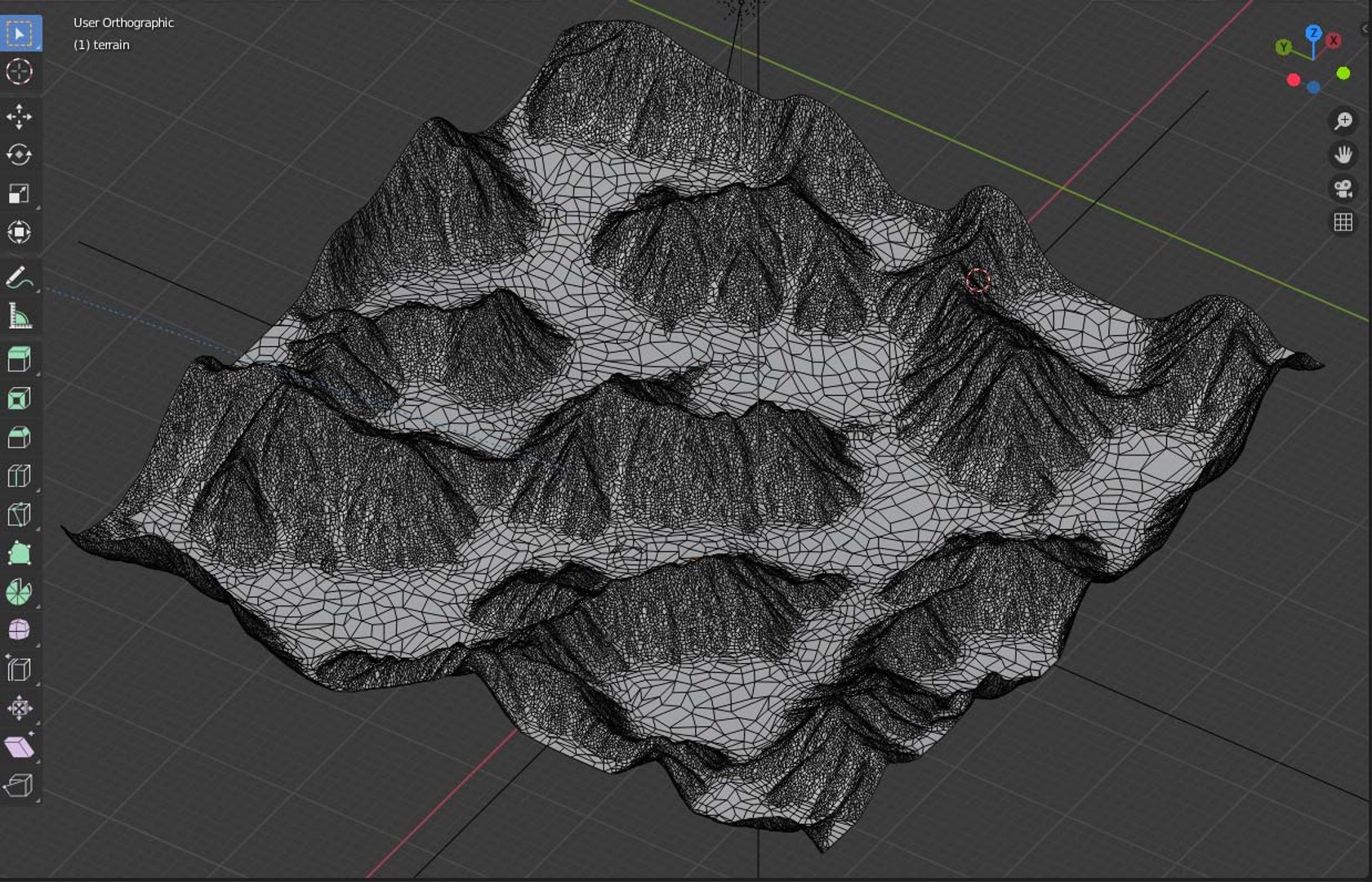Select the Select Box tool
Image resolution: width=1372 pixels, height=882 pixels.
[20, 33]
